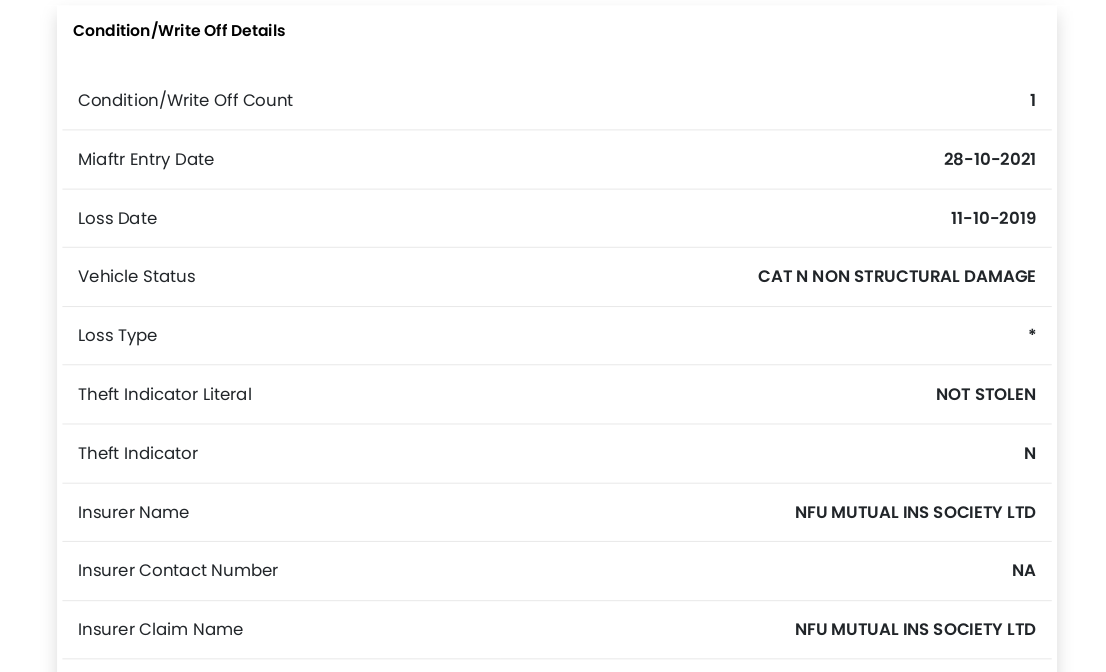Select the Loss Type label
This screenshot has height=672, width=1106.
(x=117, y=336)
